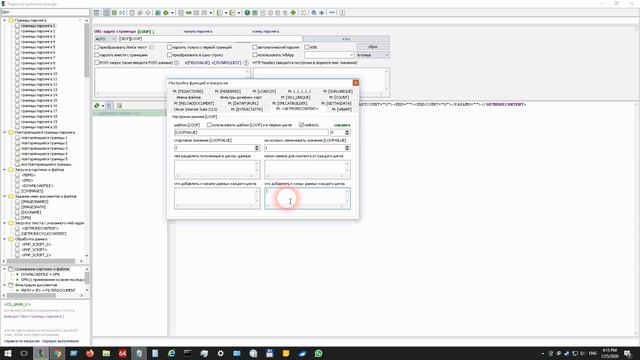Collapse 'Фильтрация документов' in lower panel
Image resolution: width=640 pixels, height=360 pixels.
click(4, 285)
